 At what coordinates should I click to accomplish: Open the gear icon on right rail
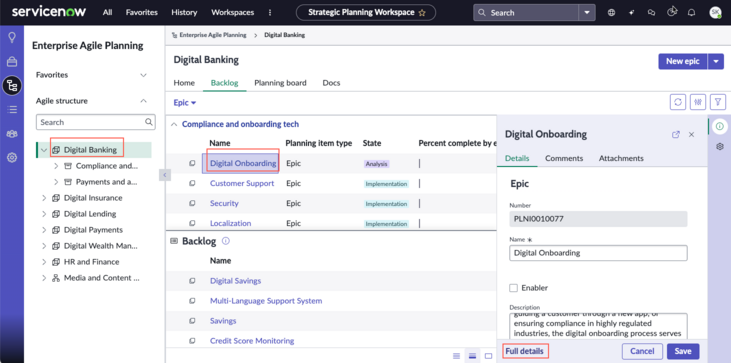point(720,147)
